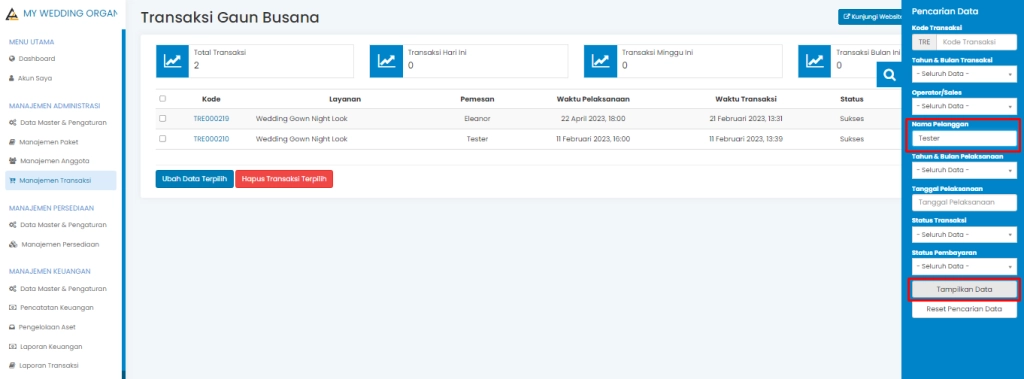1024x379 pixels.
Task: Open Pencatatan Keuangan menu item
Action: click(61, 307)
